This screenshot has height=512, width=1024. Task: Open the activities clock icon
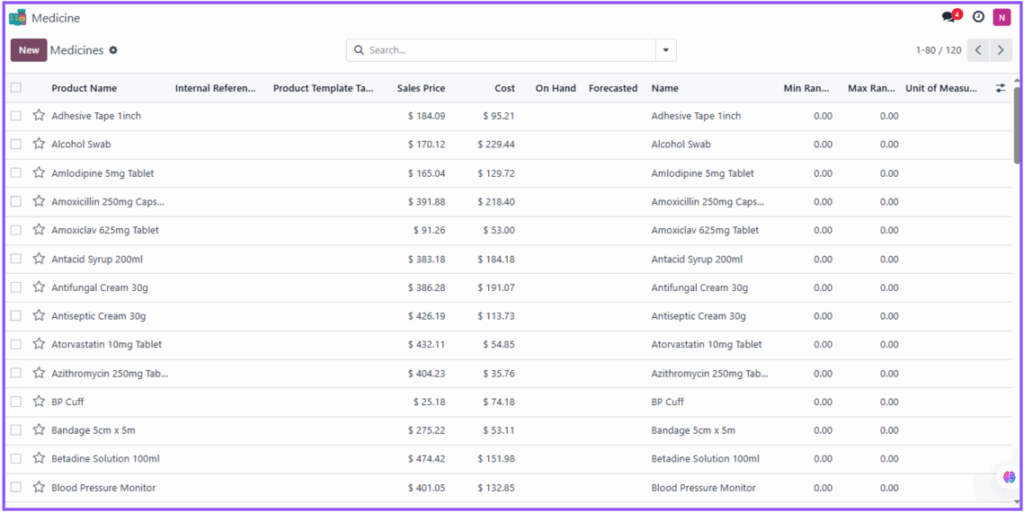(978, 18)
